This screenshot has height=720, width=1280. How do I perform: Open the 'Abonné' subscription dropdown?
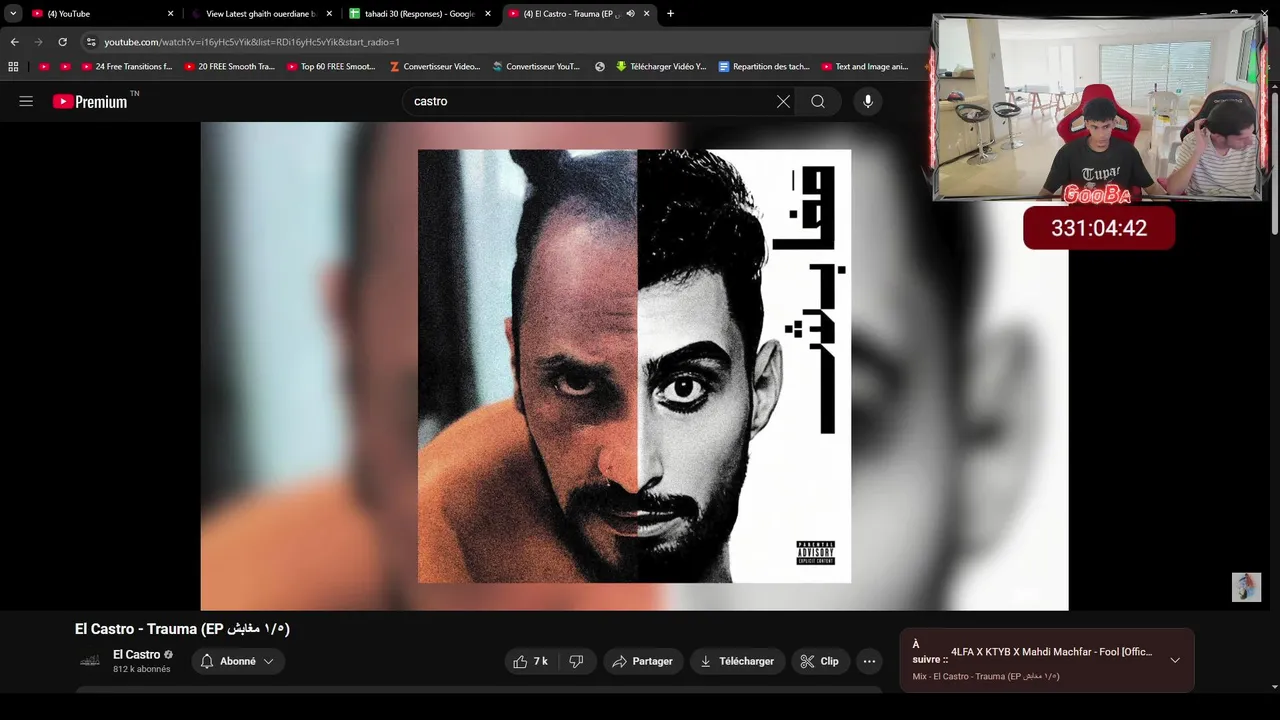(238, 661)
